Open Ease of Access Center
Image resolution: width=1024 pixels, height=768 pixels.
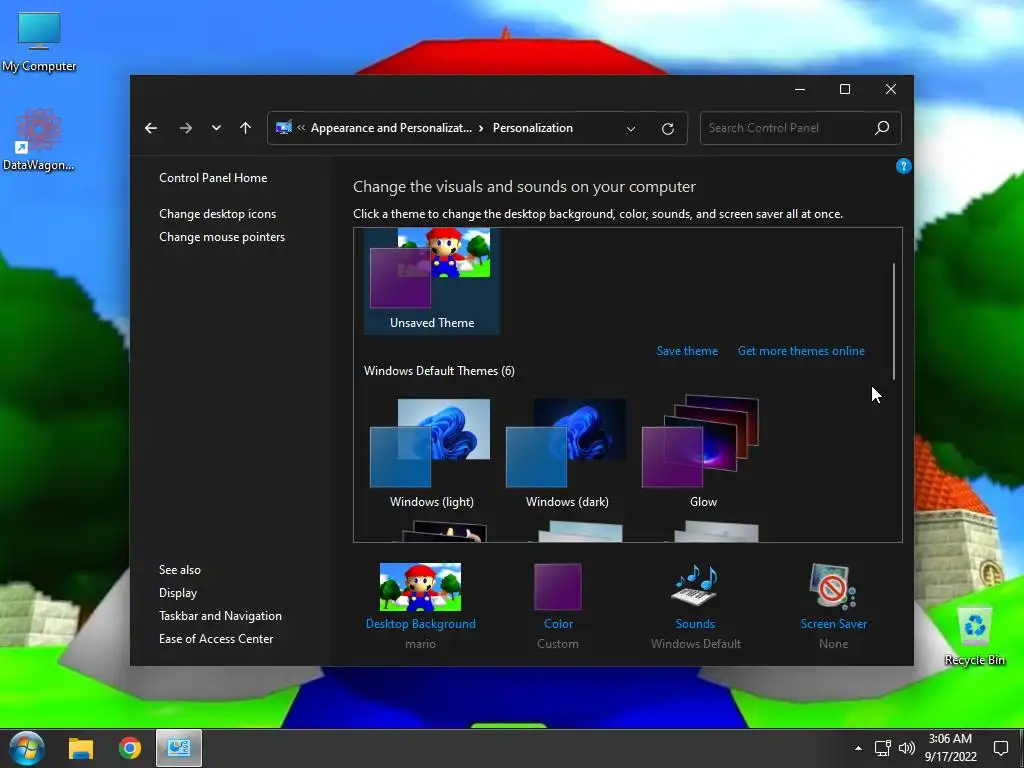click(x=216, y=639)
